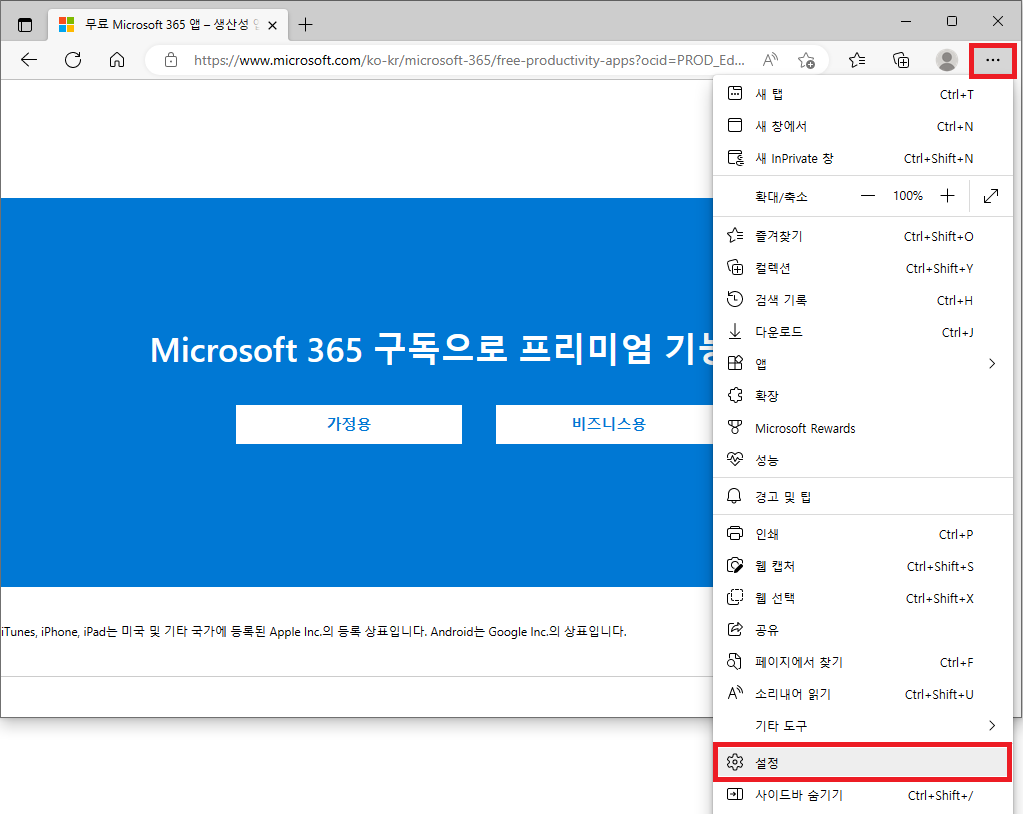Open the profile avatar
This screenshot has width=1023, height=814.
click(x=947, y=60)
